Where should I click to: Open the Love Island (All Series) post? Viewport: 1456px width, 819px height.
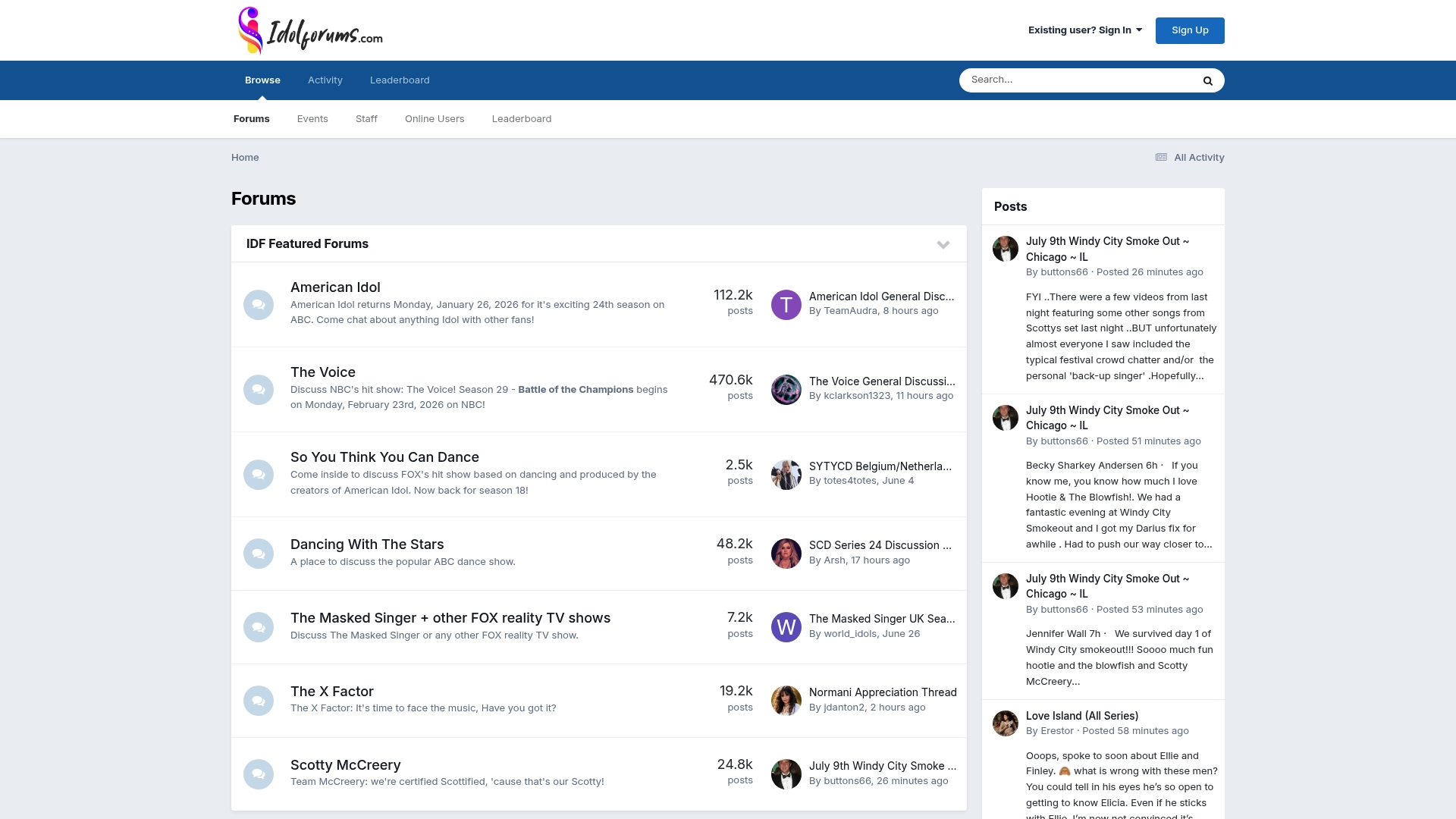[1082, 716]
